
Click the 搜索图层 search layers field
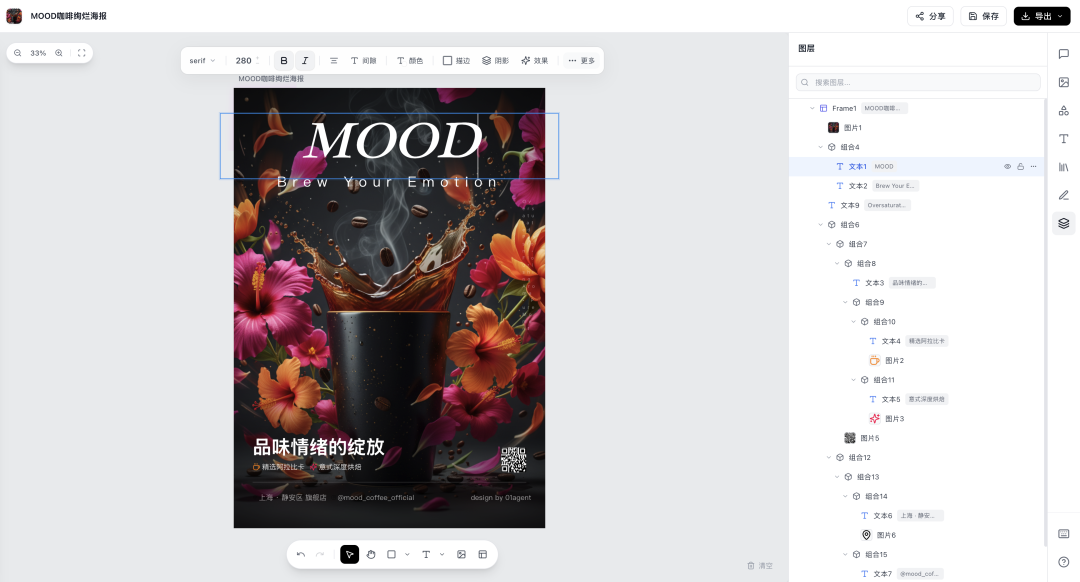tap(918, 82)
